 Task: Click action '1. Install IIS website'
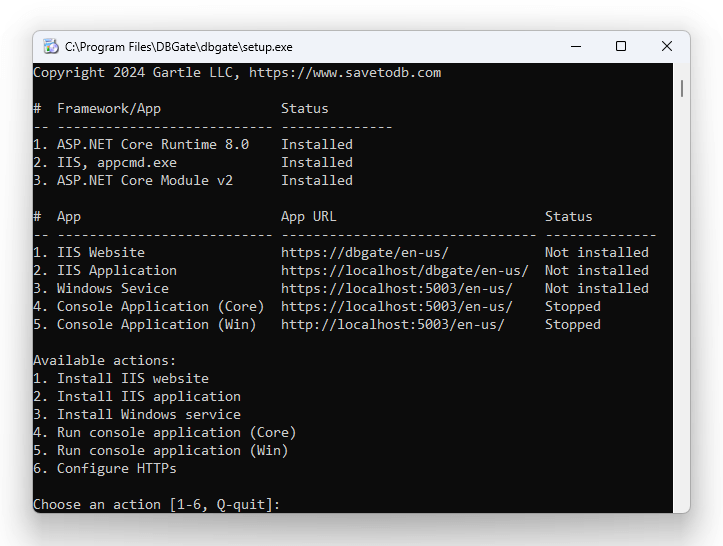121,379
